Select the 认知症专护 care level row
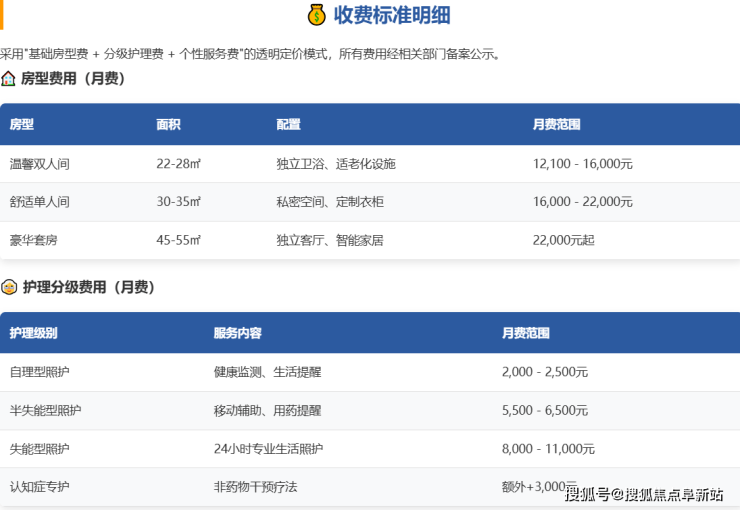This screenshot has height=510, width=740. [x=40, y=487]
